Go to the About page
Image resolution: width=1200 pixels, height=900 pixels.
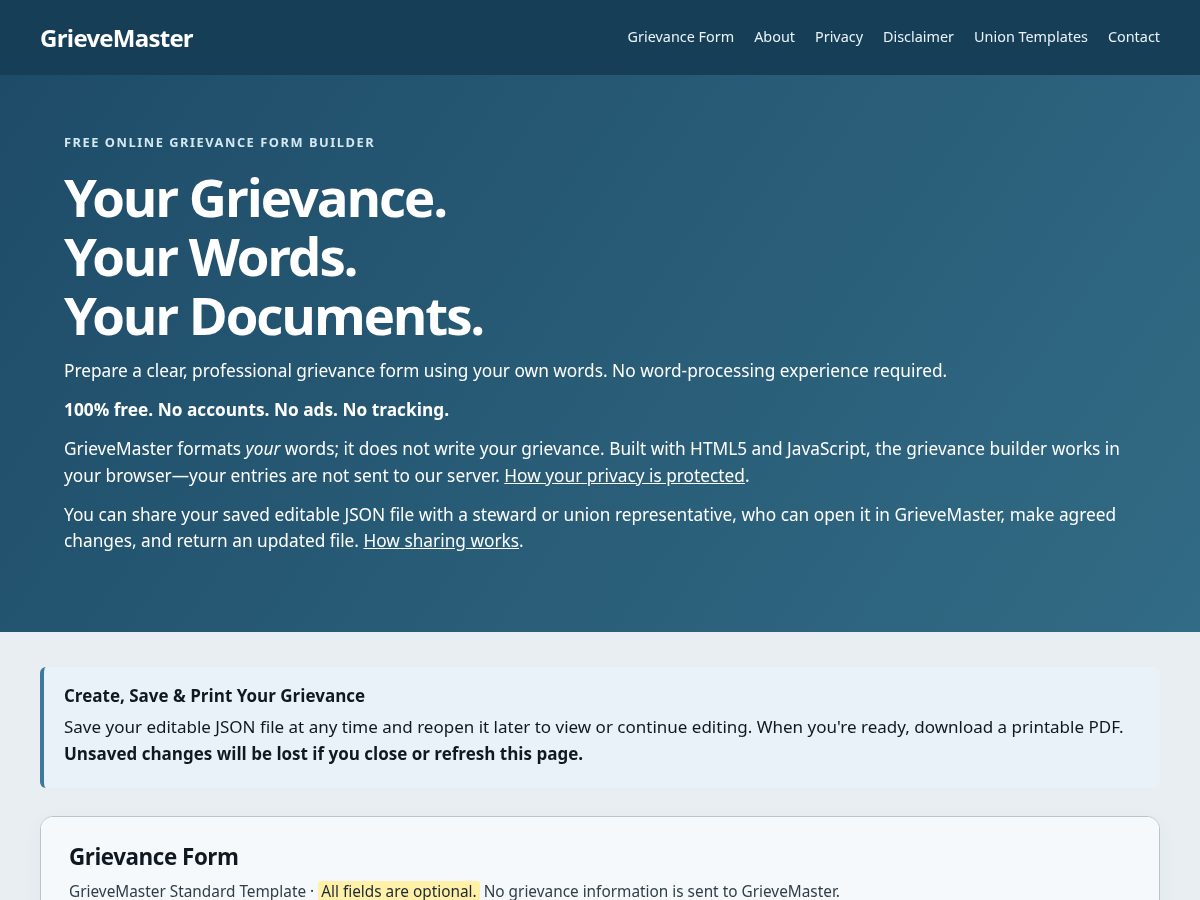[x=774, y=37]
